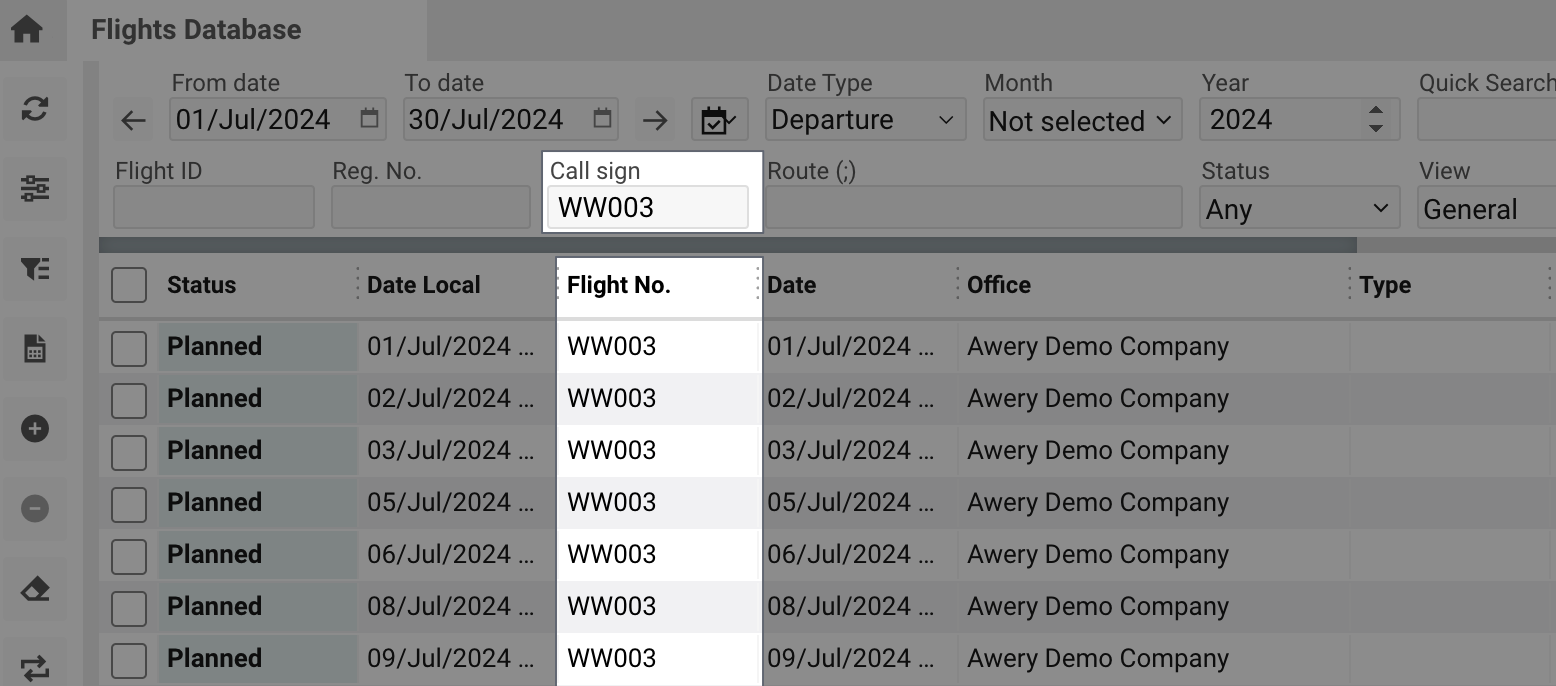Select the Flights Database tab
1556x686 pixels.
(196, 30)
